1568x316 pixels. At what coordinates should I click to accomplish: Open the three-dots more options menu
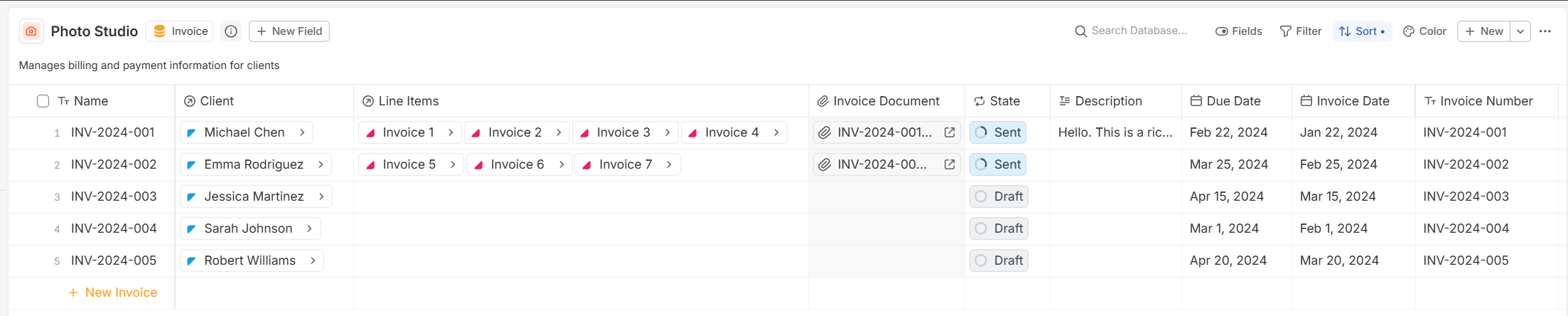[x=1545, y=31]
